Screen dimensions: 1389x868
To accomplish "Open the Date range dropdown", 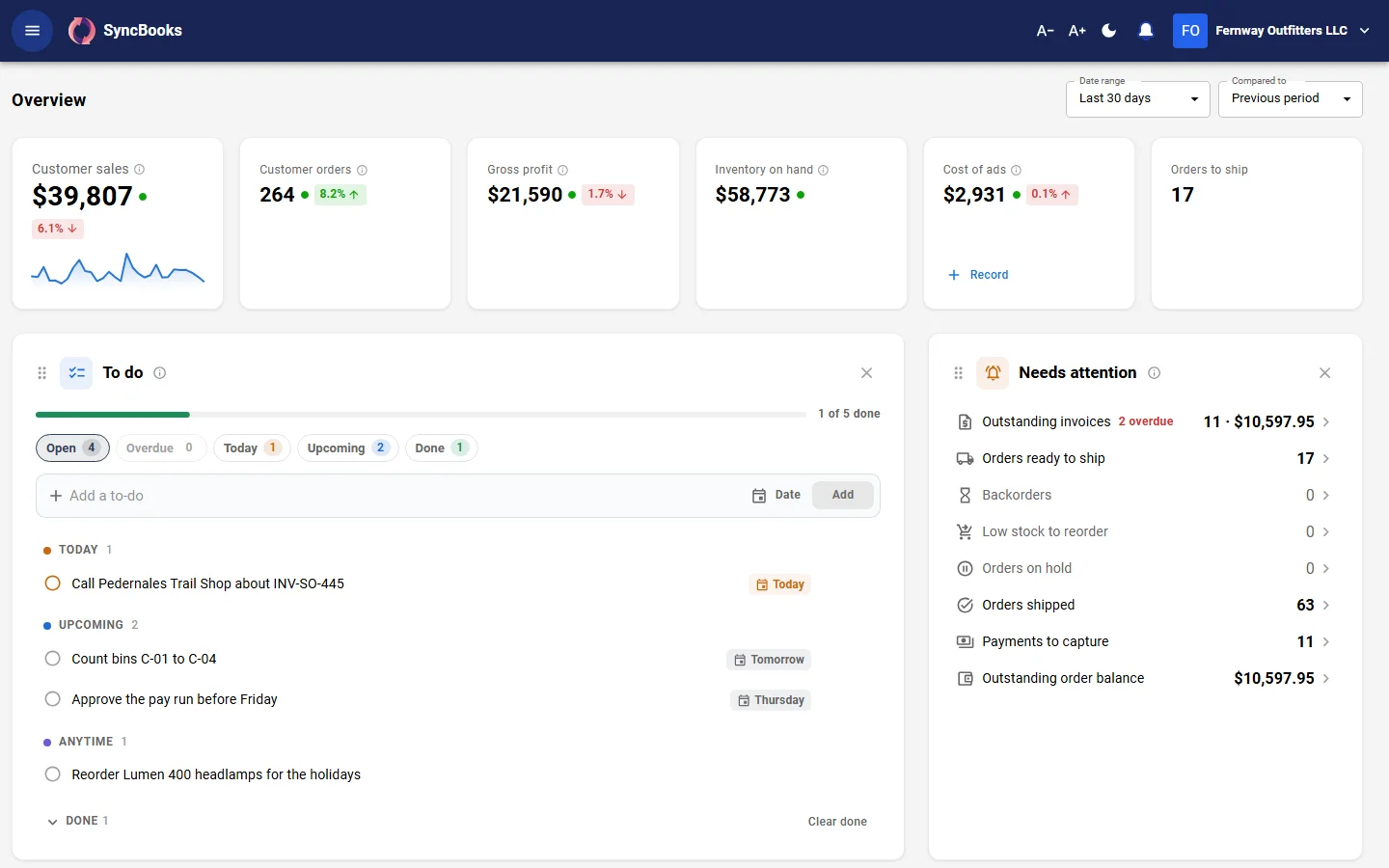I will coord(1138,99).
